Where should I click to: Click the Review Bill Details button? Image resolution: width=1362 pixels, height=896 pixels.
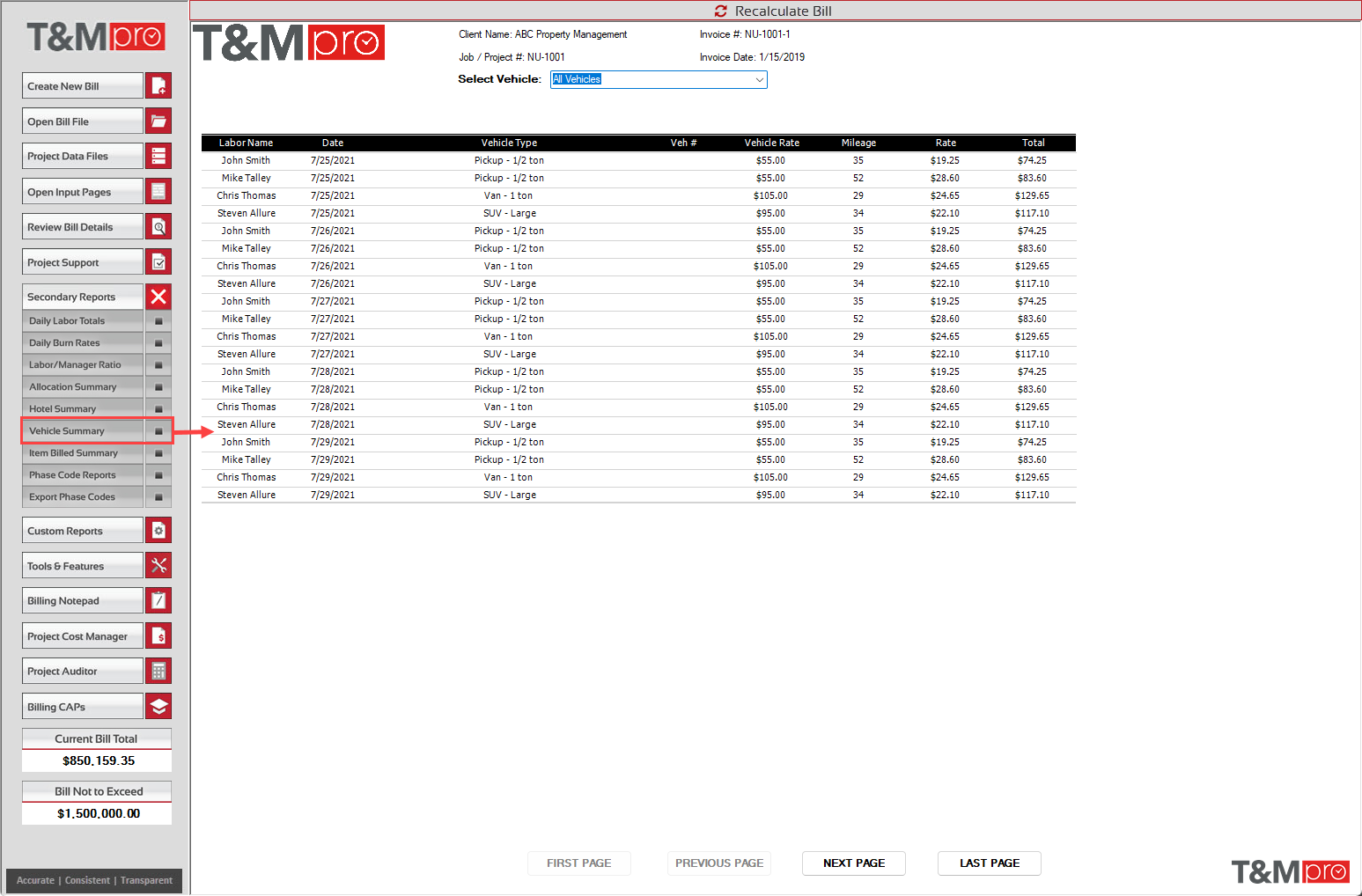tap(83, 226)
